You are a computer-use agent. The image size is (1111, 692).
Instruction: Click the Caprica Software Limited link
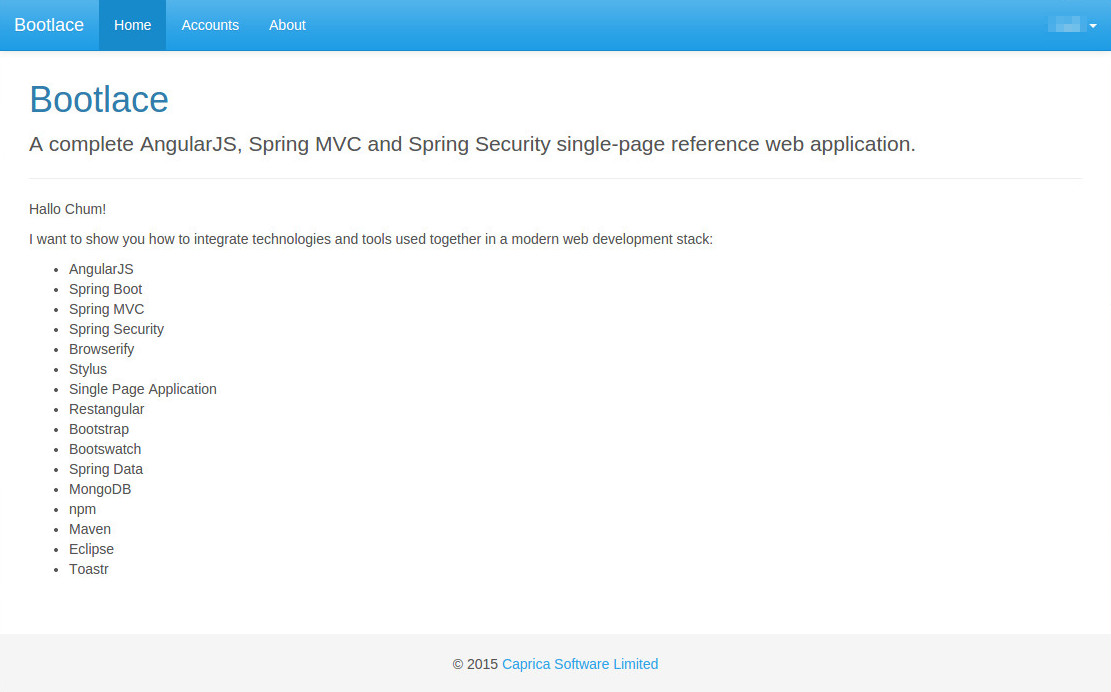[580, 664]
